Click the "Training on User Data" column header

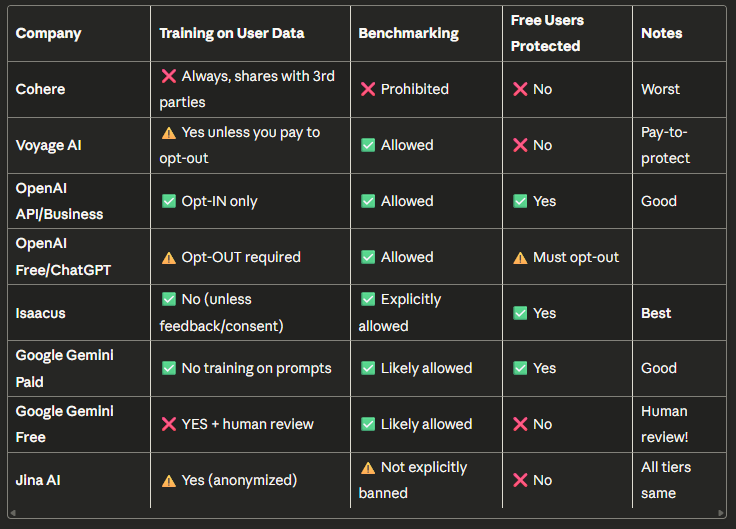click(x=231, y=33)
